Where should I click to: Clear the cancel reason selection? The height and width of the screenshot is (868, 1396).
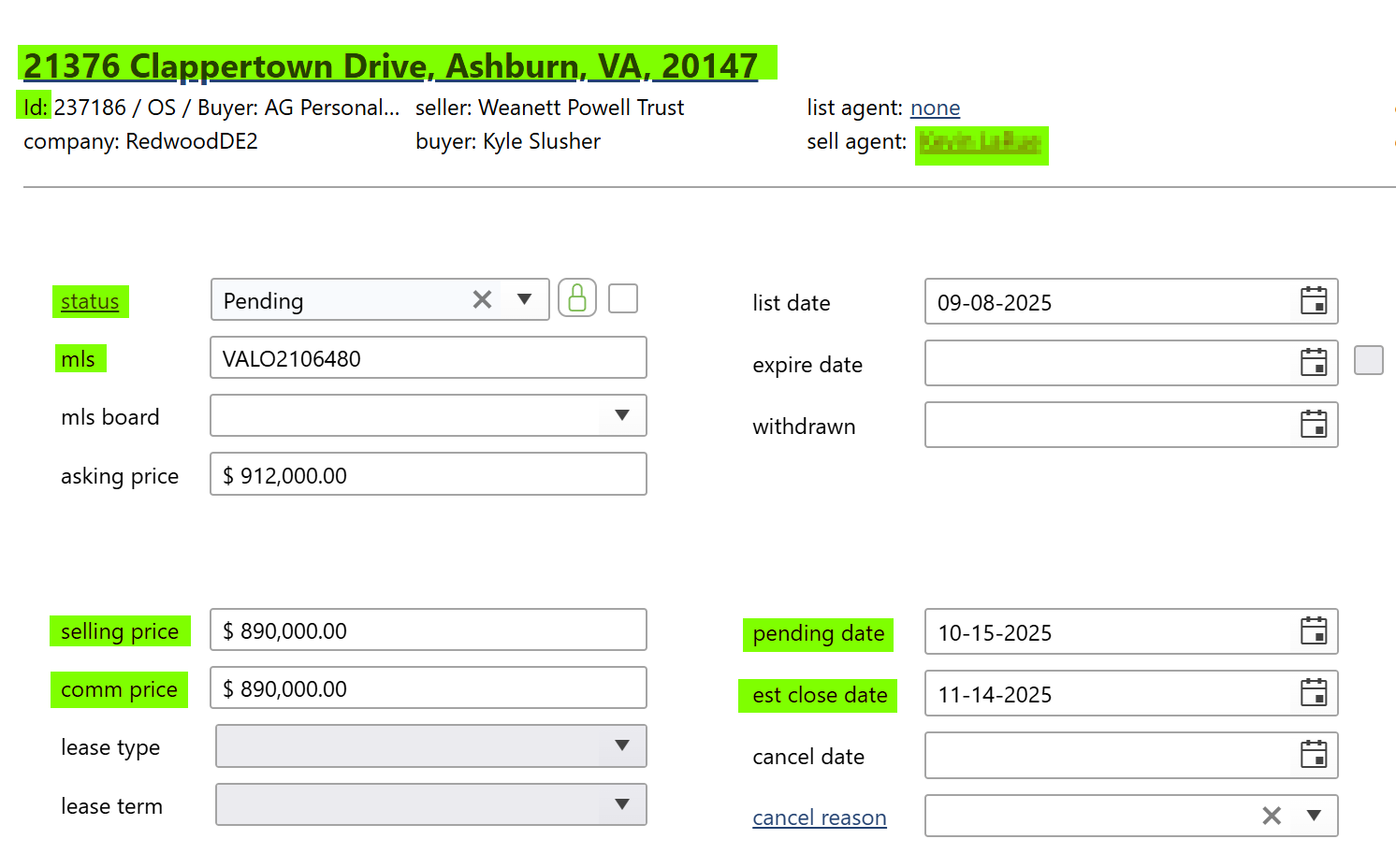click(x=1272, y=816)
